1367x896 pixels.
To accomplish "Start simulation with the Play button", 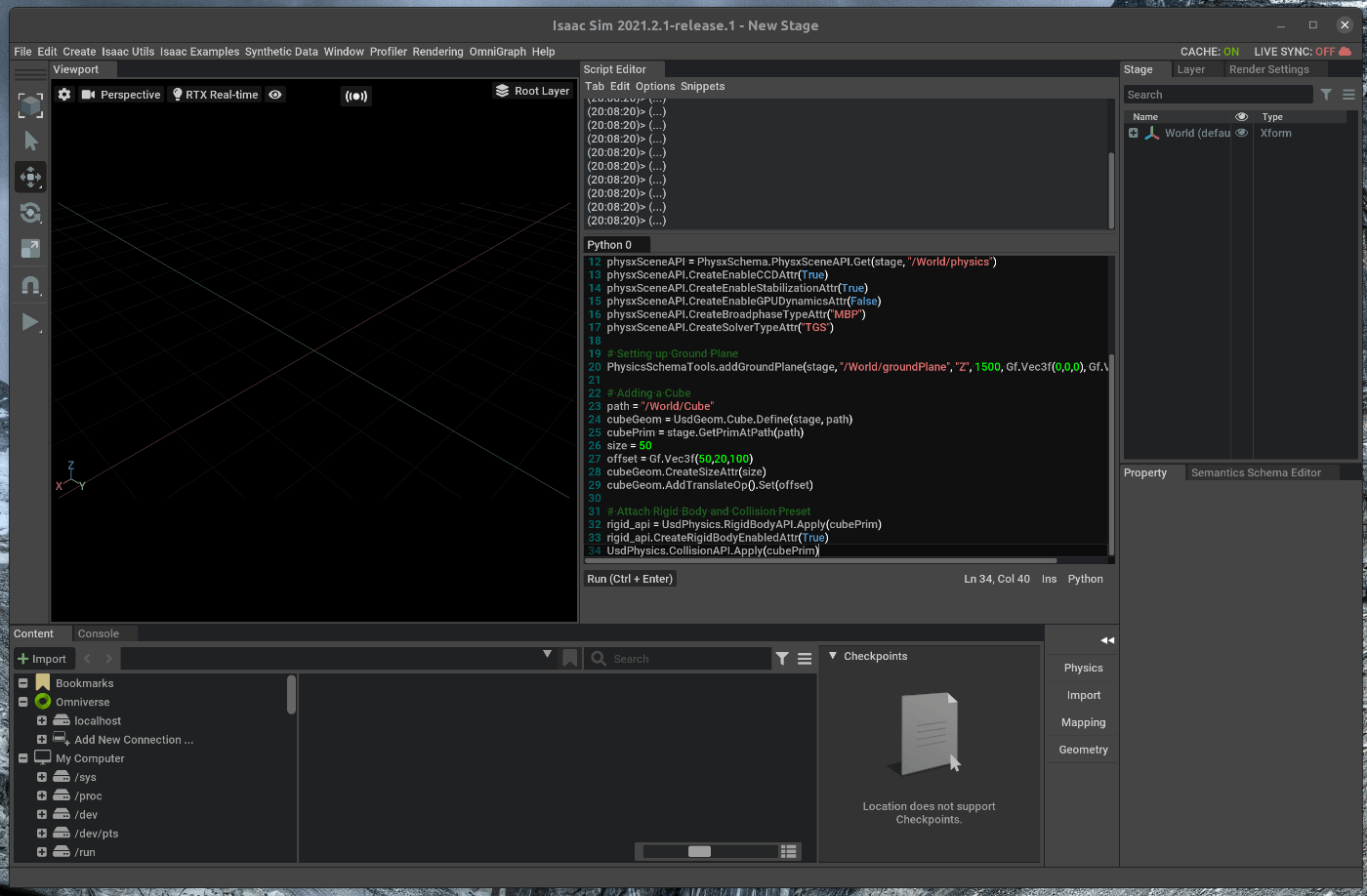I will coord(30,321).
